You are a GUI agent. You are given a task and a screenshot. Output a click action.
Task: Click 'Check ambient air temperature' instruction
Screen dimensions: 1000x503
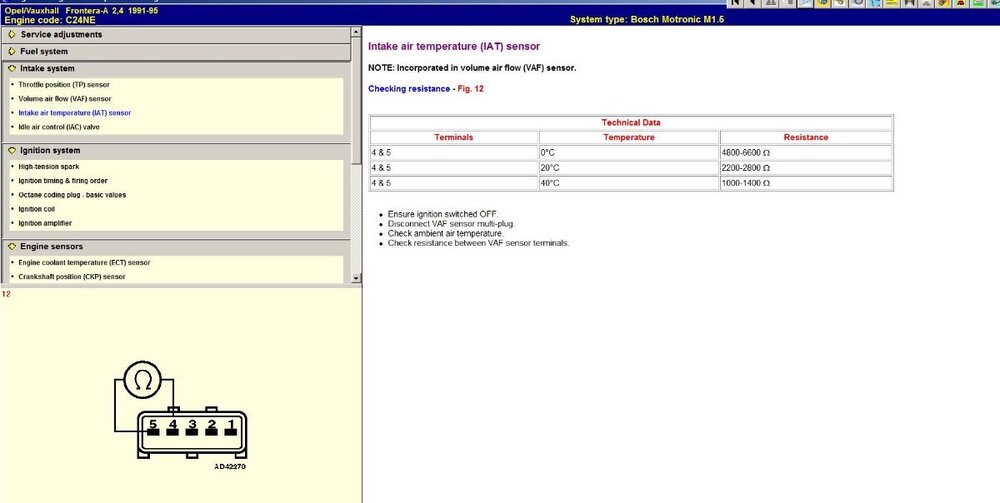[x=446, y=233]
